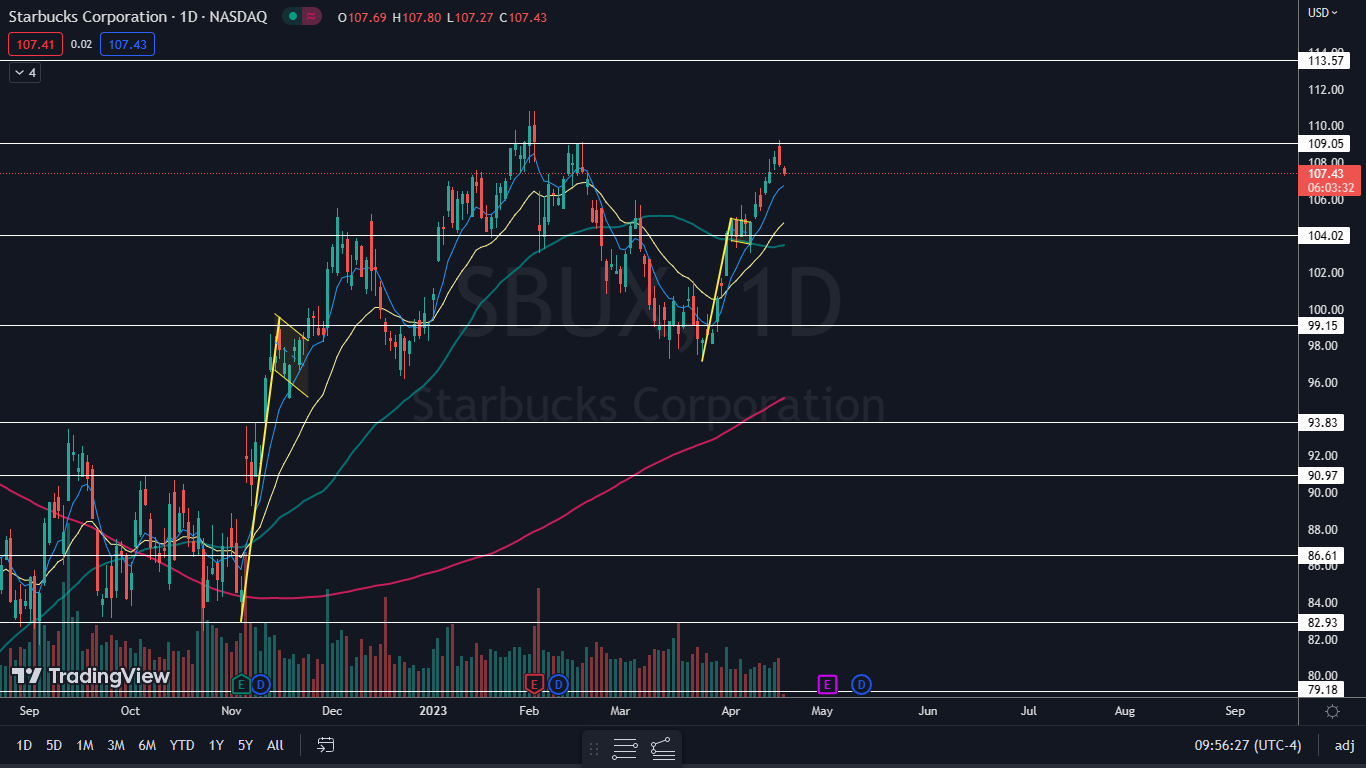The width and height of the screenshot is (1366, 768).
Task: Click the blue 107.43 buy button
Action: point(127,44)
